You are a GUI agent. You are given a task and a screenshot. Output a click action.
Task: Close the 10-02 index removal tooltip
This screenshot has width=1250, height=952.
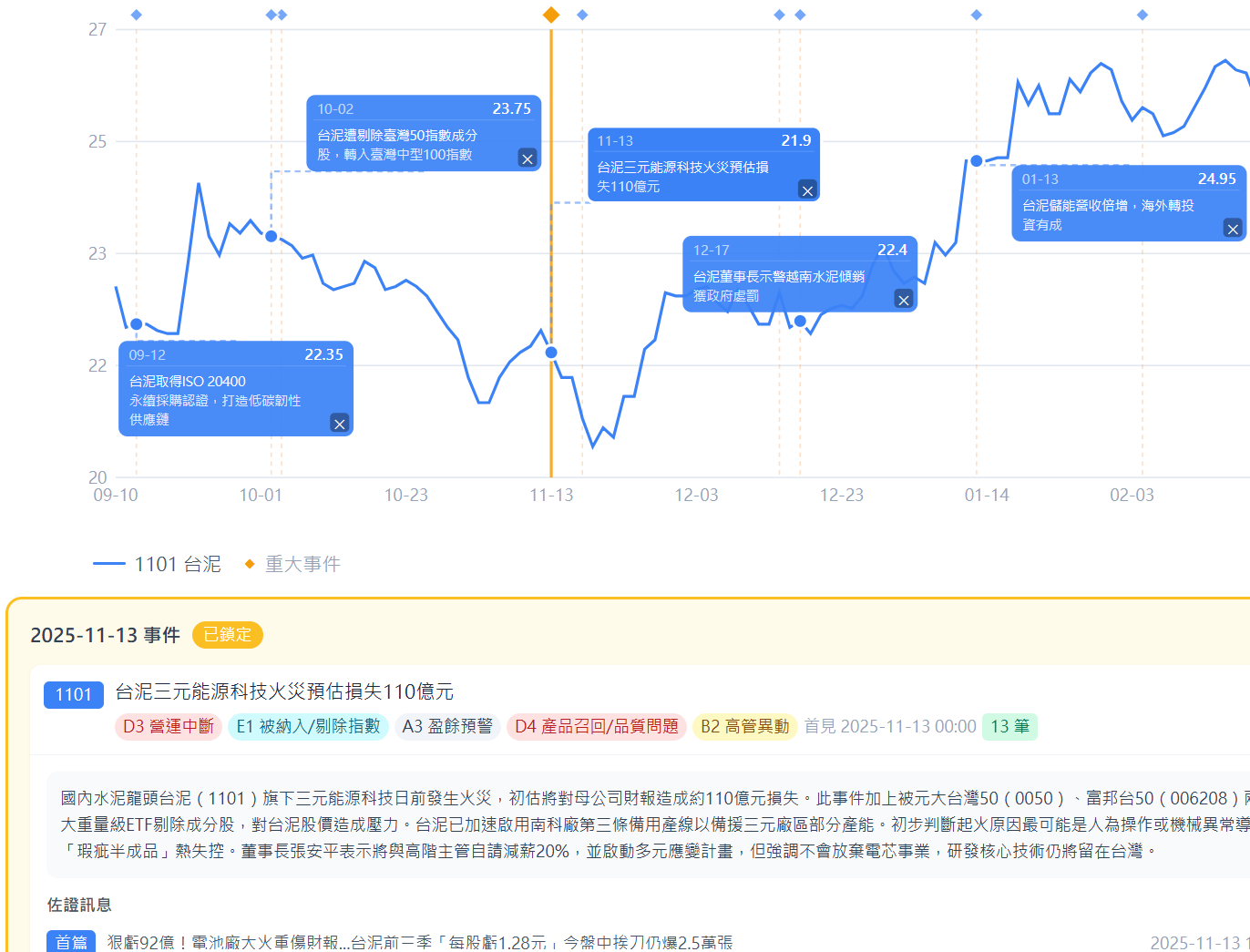[x=527, y=159]
